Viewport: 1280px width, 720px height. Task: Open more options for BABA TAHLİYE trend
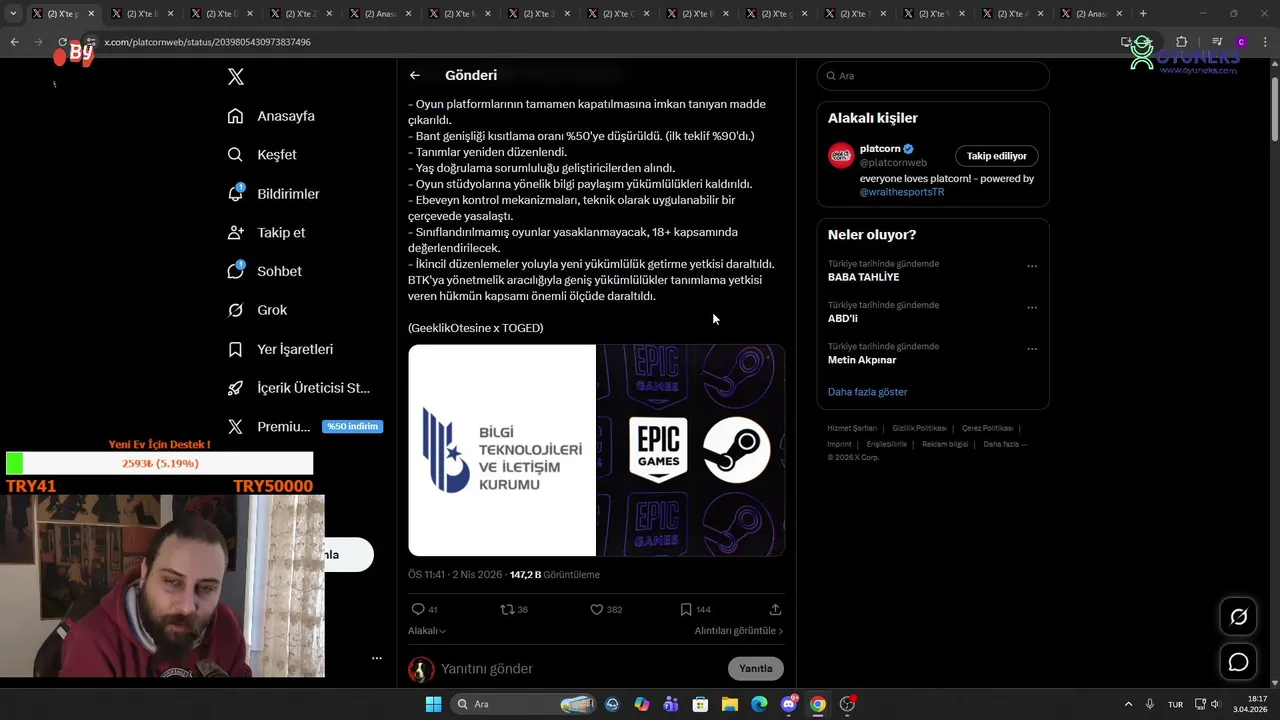click(x=1032, y=266)
